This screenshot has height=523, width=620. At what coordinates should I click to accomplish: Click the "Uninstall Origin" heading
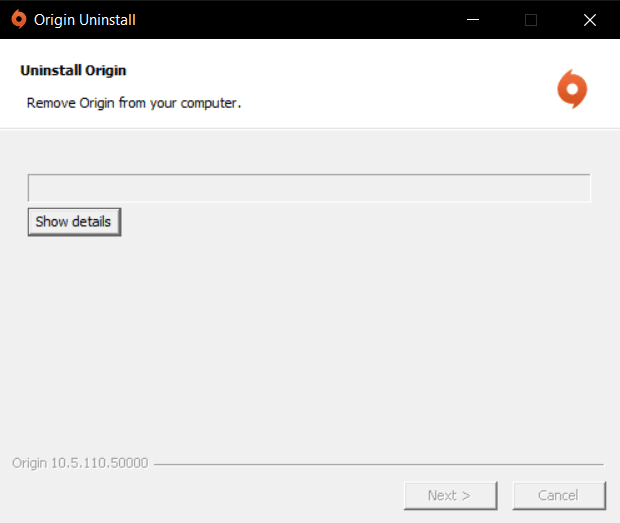[x=73, y=70]
